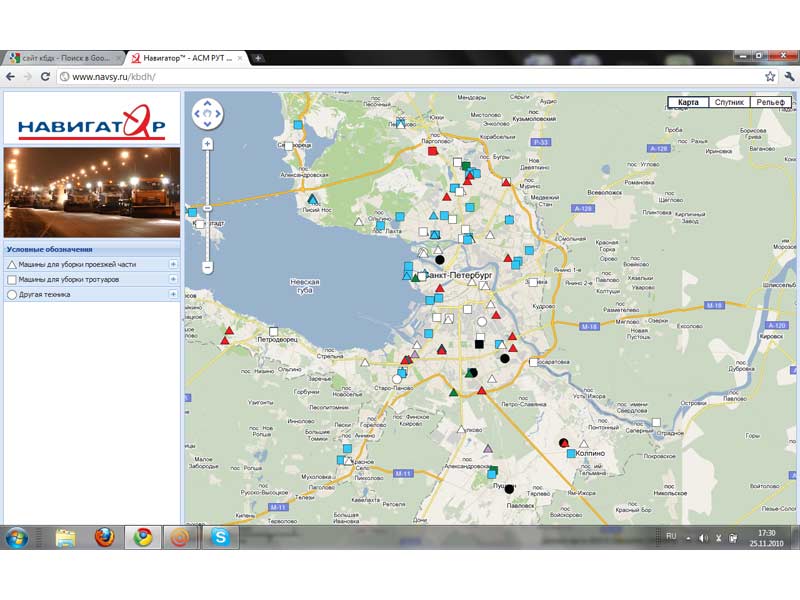Zoom out using the map minus button

tap(207, 267)
